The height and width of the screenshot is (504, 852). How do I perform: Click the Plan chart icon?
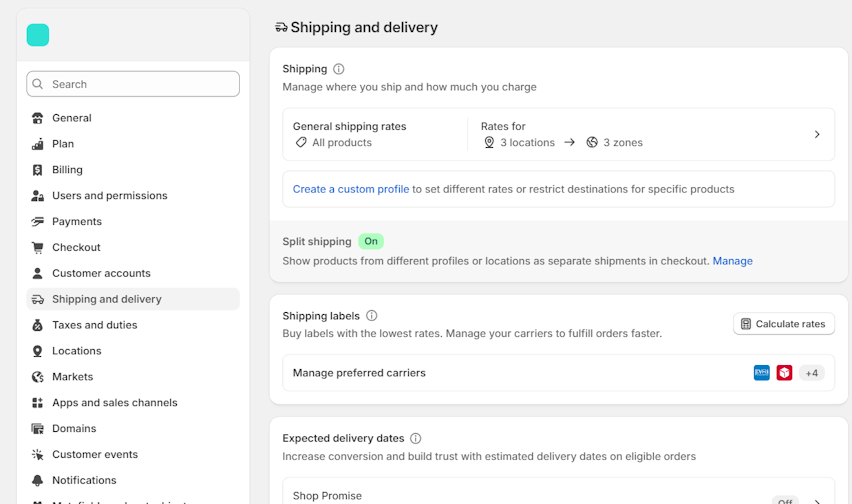pyautogui.click(x=37, y=144)
